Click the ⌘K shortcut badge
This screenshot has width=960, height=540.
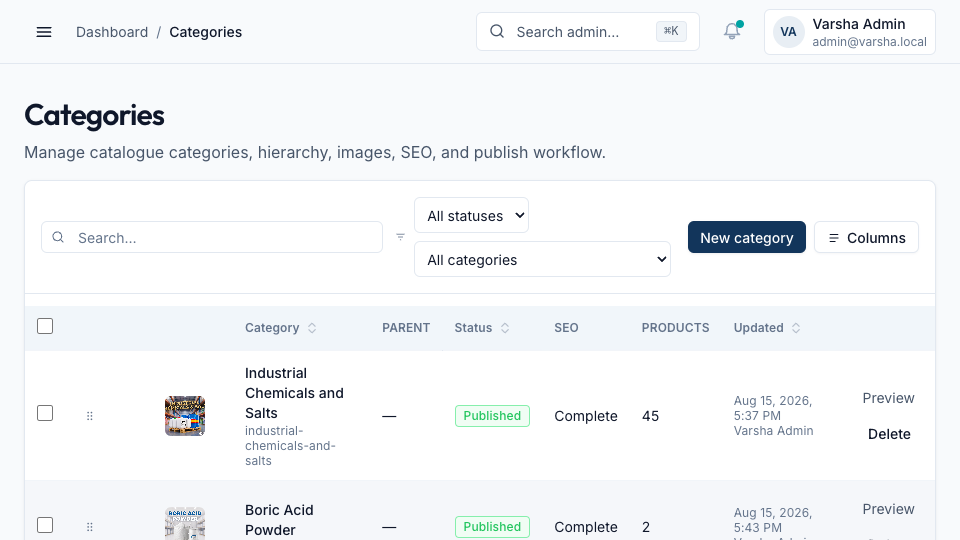click(x=671, y=31)
